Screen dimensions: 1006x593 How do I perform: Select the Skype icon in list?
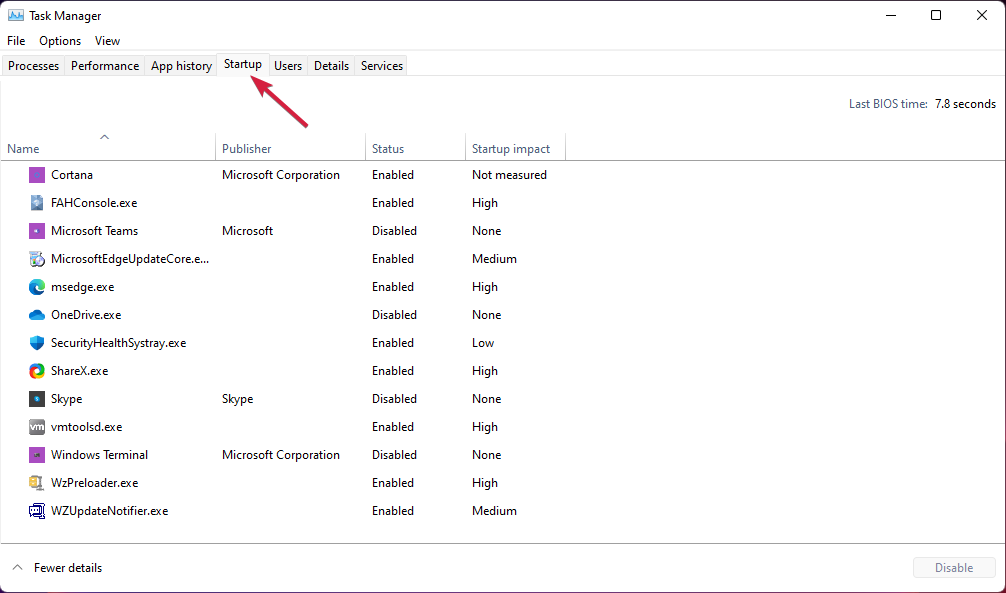(37, 399)
